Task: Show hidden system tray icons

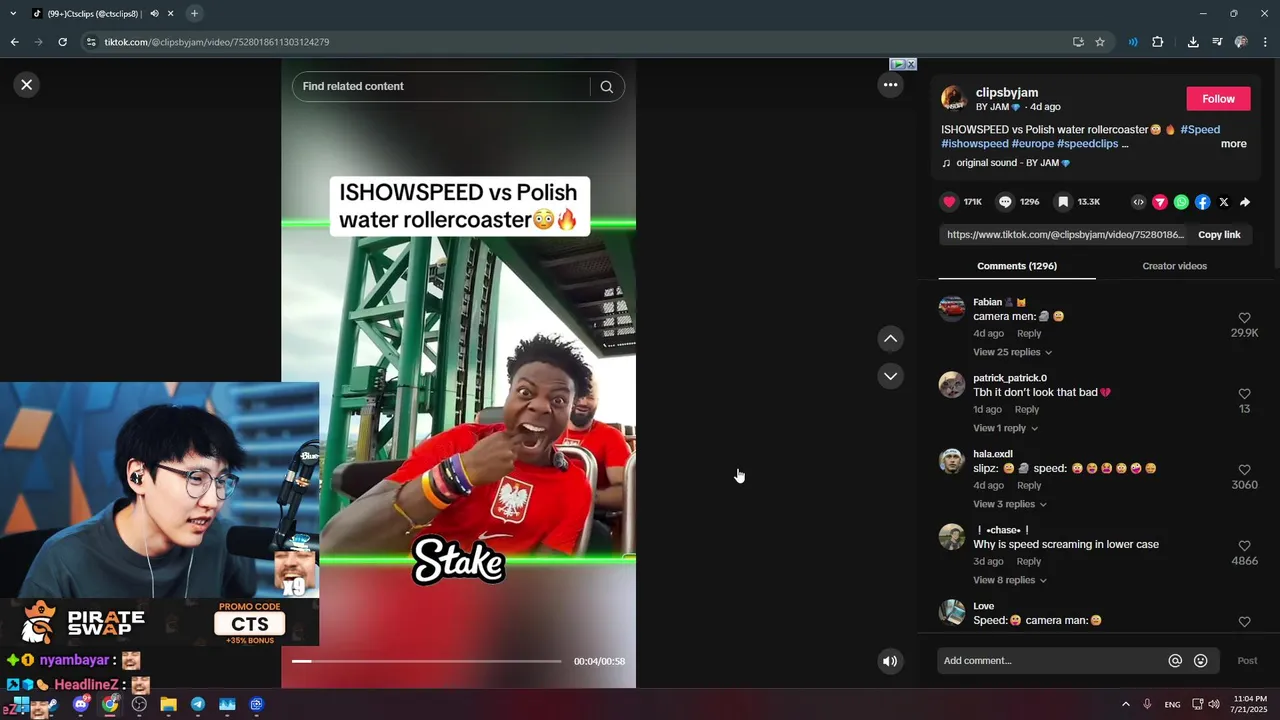Action: pos(1125,705)
